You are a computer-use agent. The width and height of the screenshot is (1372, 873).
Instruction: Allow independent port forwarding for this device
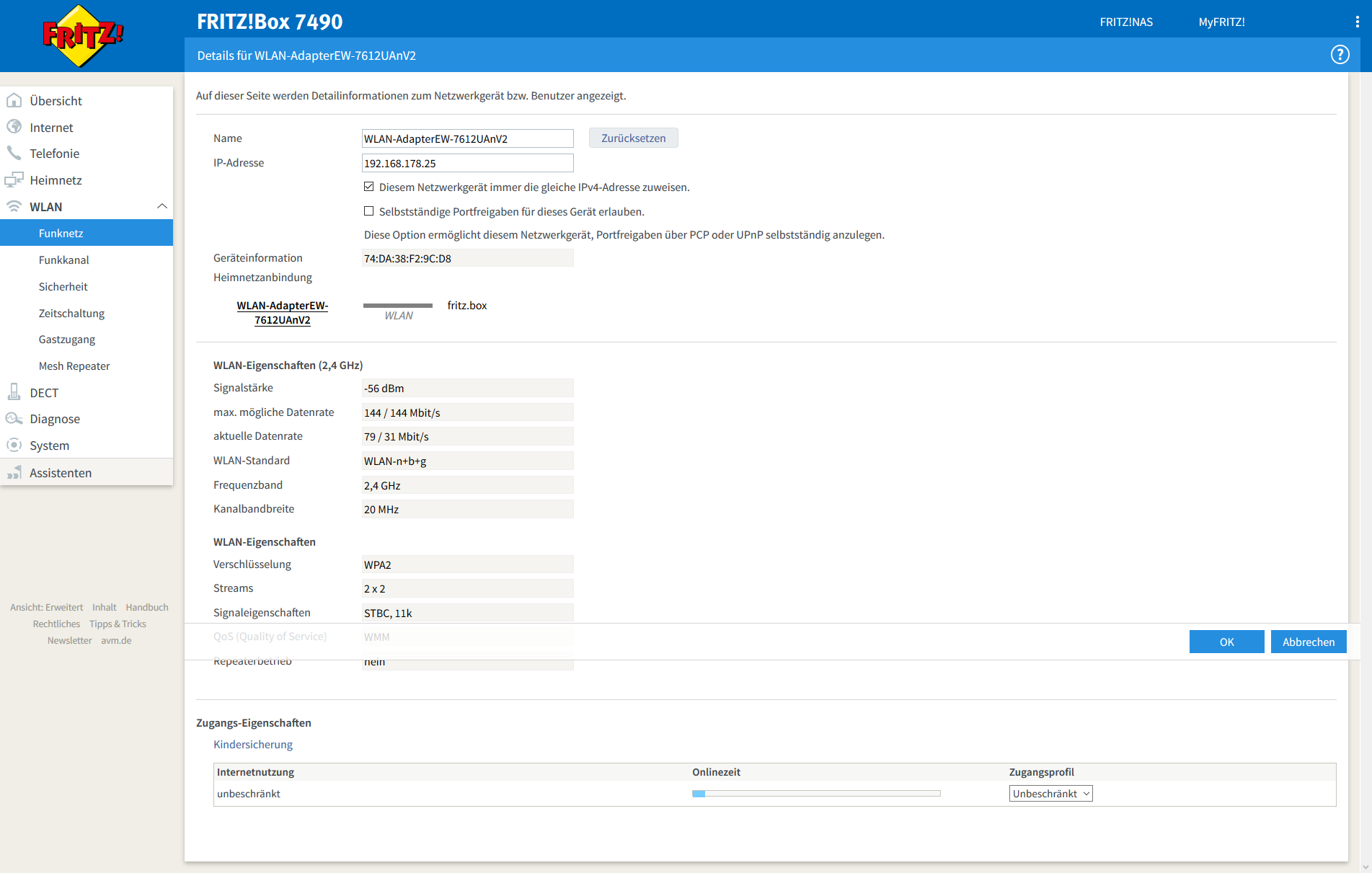(x=368, y=211)
